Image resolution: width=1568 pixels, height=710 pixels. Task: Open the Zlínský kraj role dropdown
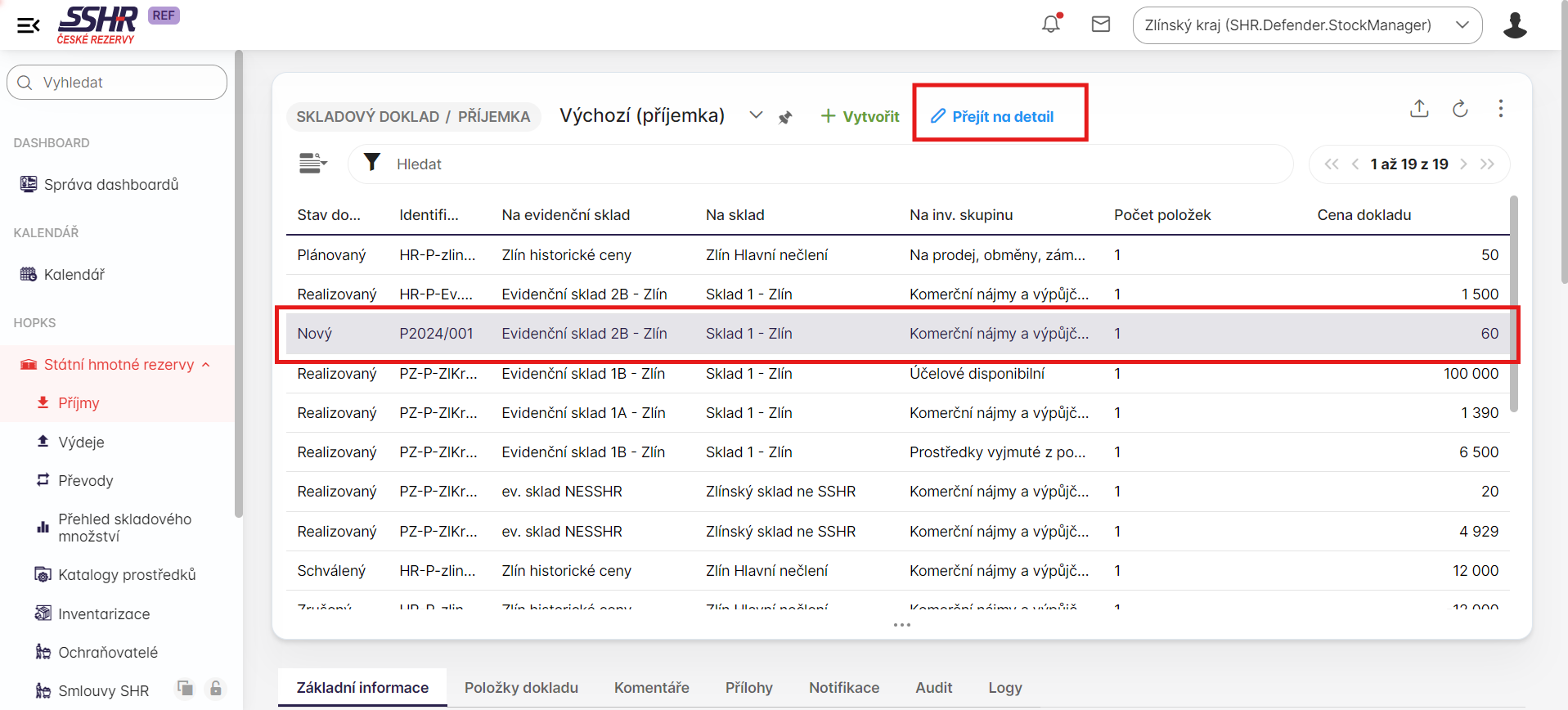click(1306, 25)
